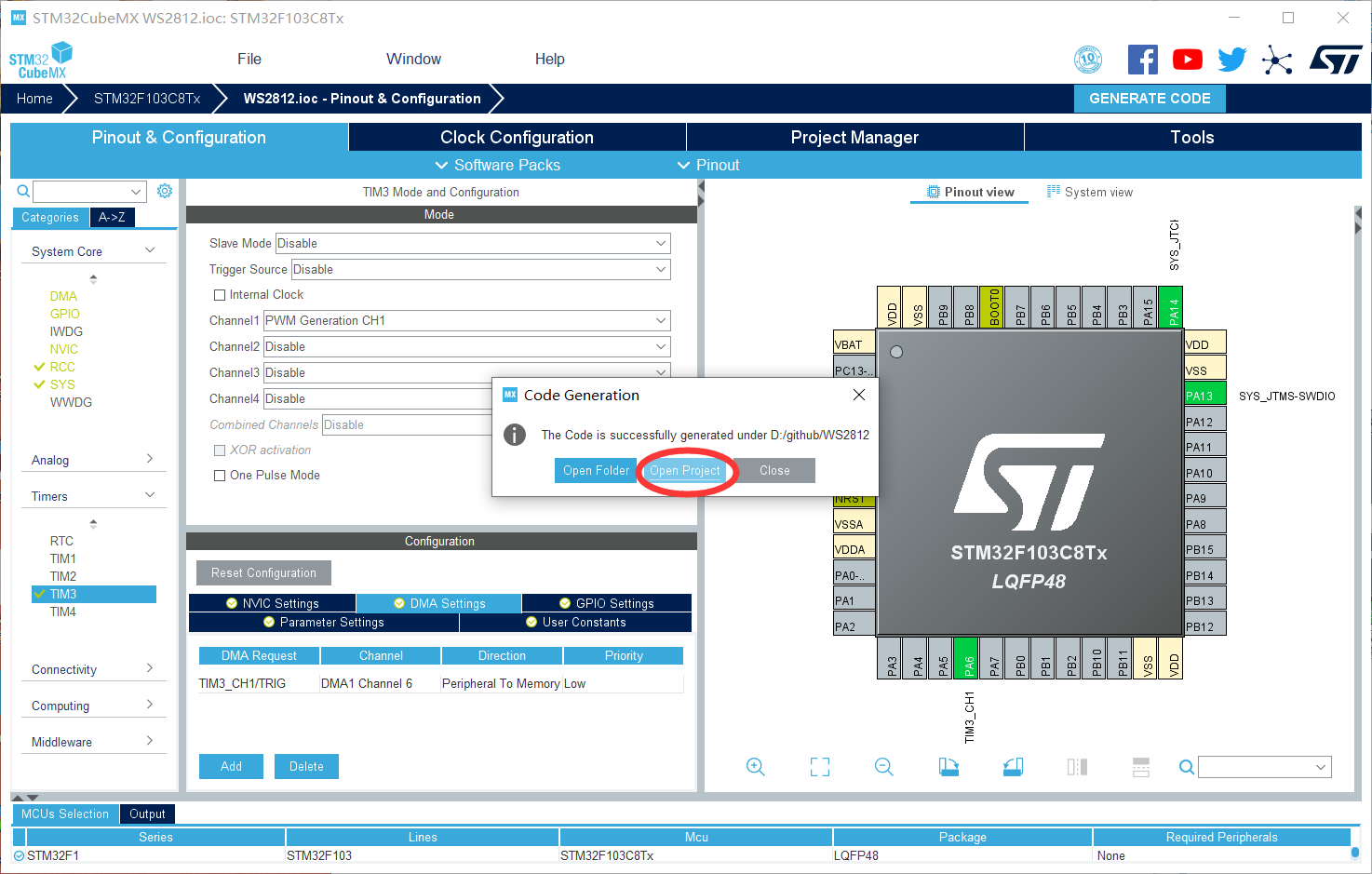Screen dimensions: 1372x874
Task: Select pin PA14 on the chip
Action: point(1171,306)
